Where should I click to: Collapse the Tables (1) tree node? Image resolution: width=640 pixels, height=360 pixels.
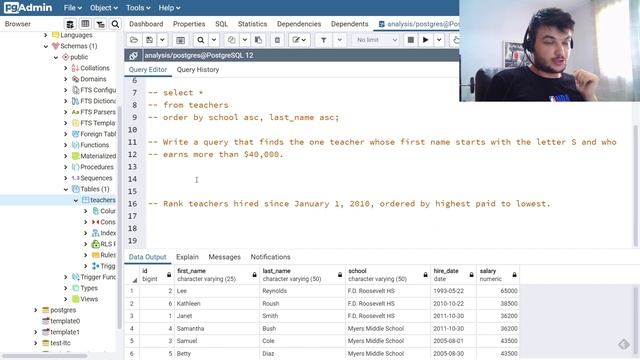point(65,189)
